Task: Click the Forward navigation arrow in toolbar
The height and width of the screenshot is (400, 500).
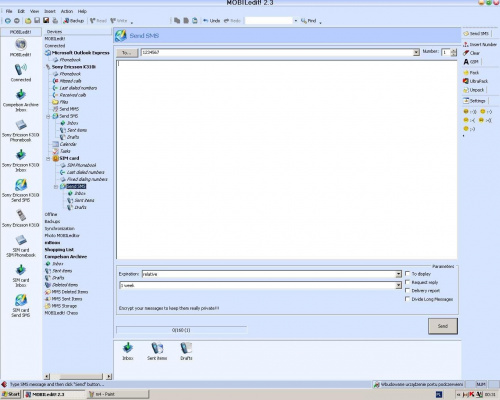Action: click(17, 21)
